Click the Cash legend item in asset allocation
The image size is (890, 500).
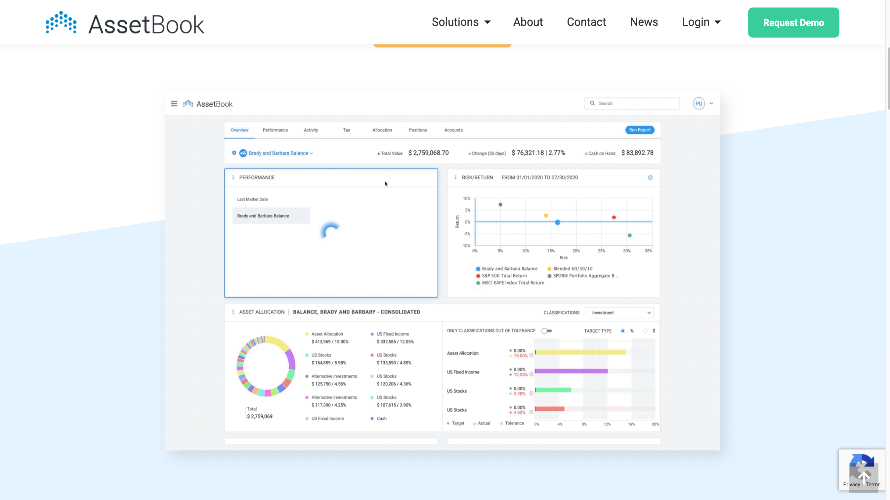379,419
